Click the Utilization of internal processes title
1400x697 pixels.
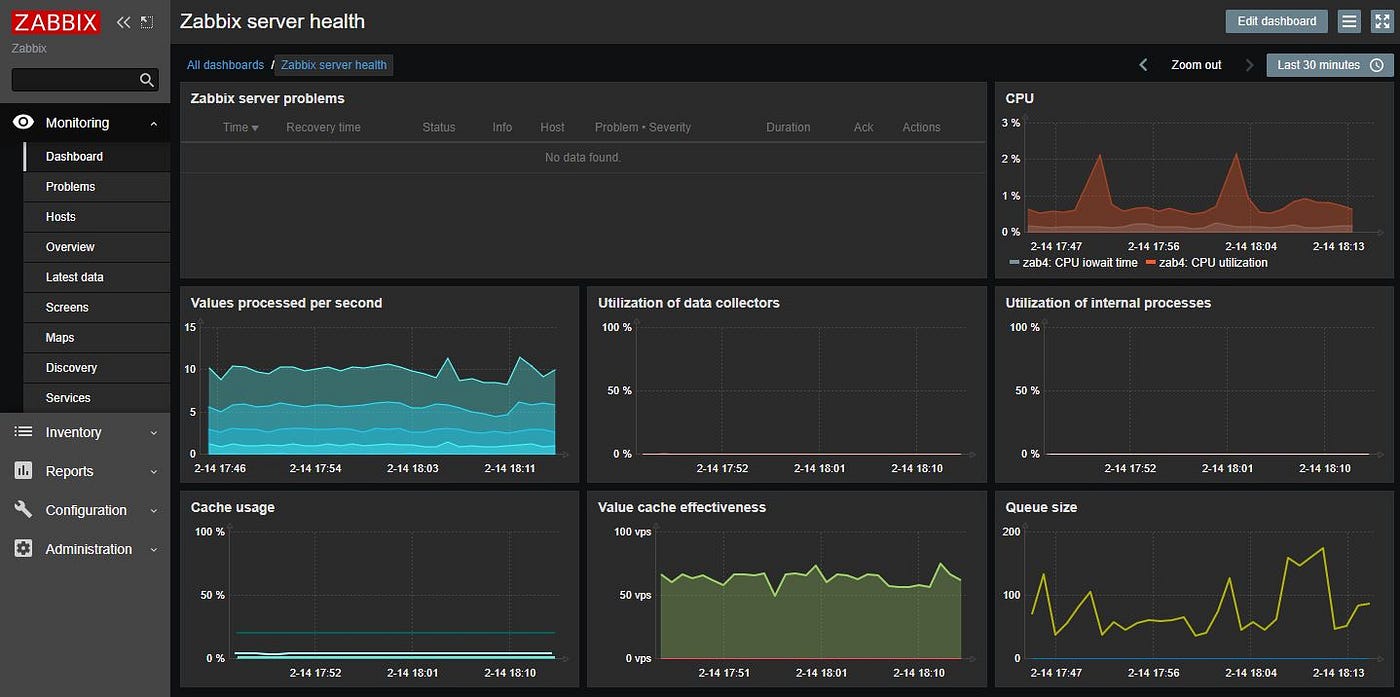click(1108, 303)
